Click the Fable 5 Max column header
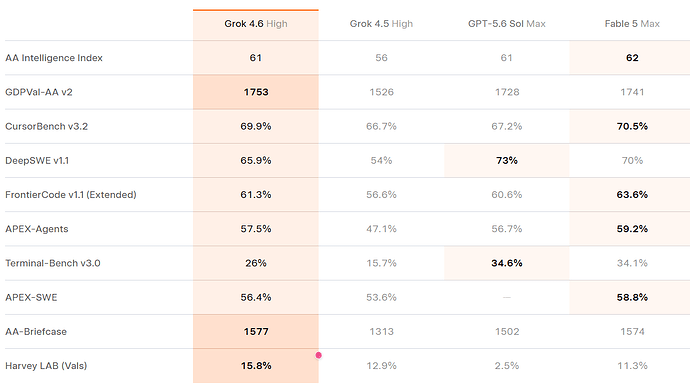 (632, 24)
